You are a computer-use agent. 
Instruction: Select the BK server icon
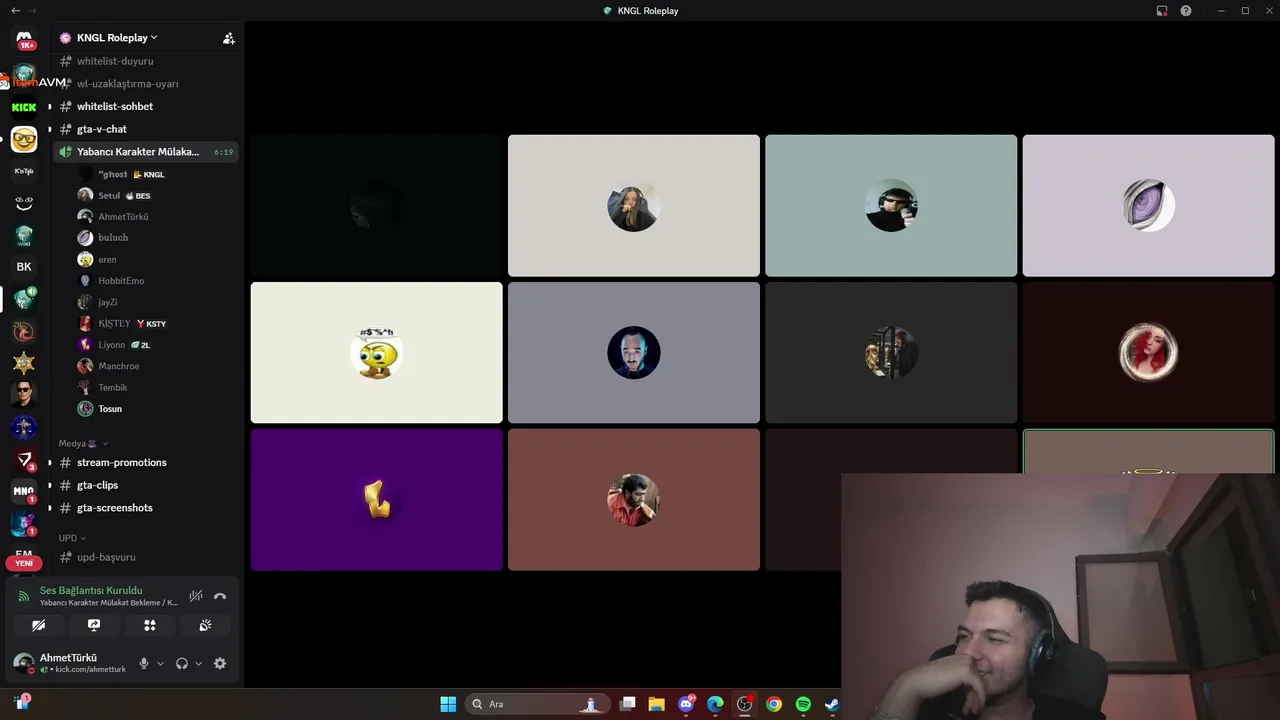point(24,267)
